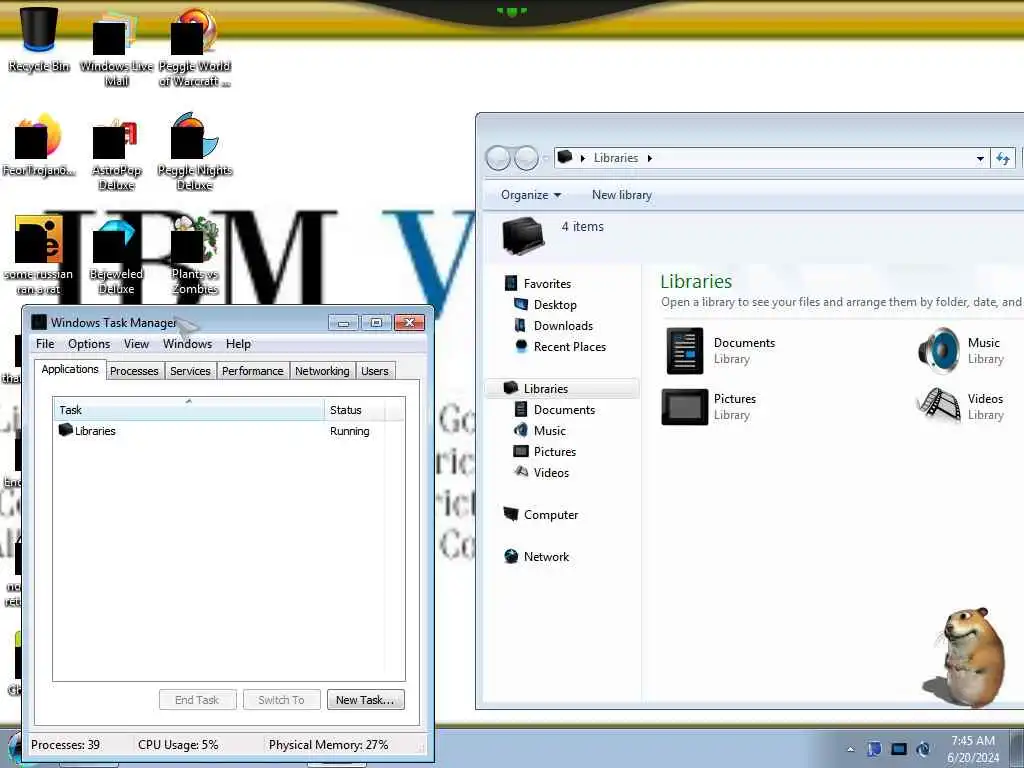
Task: Open the File menu in Task Manager
Action: (45, 344)
